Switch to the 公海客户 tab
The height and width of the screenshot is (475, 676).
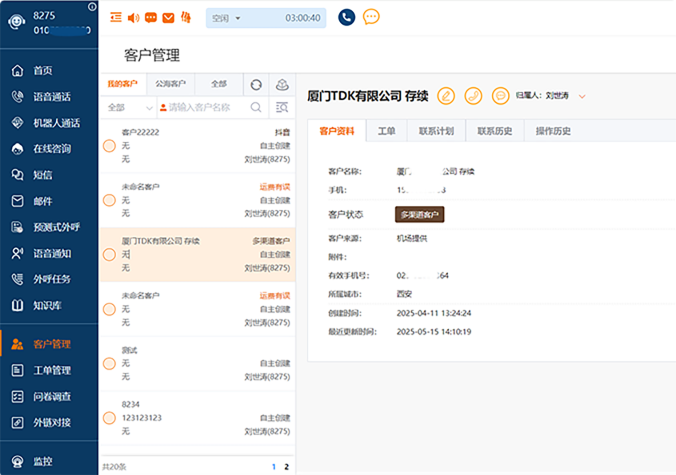pos(171,85)
